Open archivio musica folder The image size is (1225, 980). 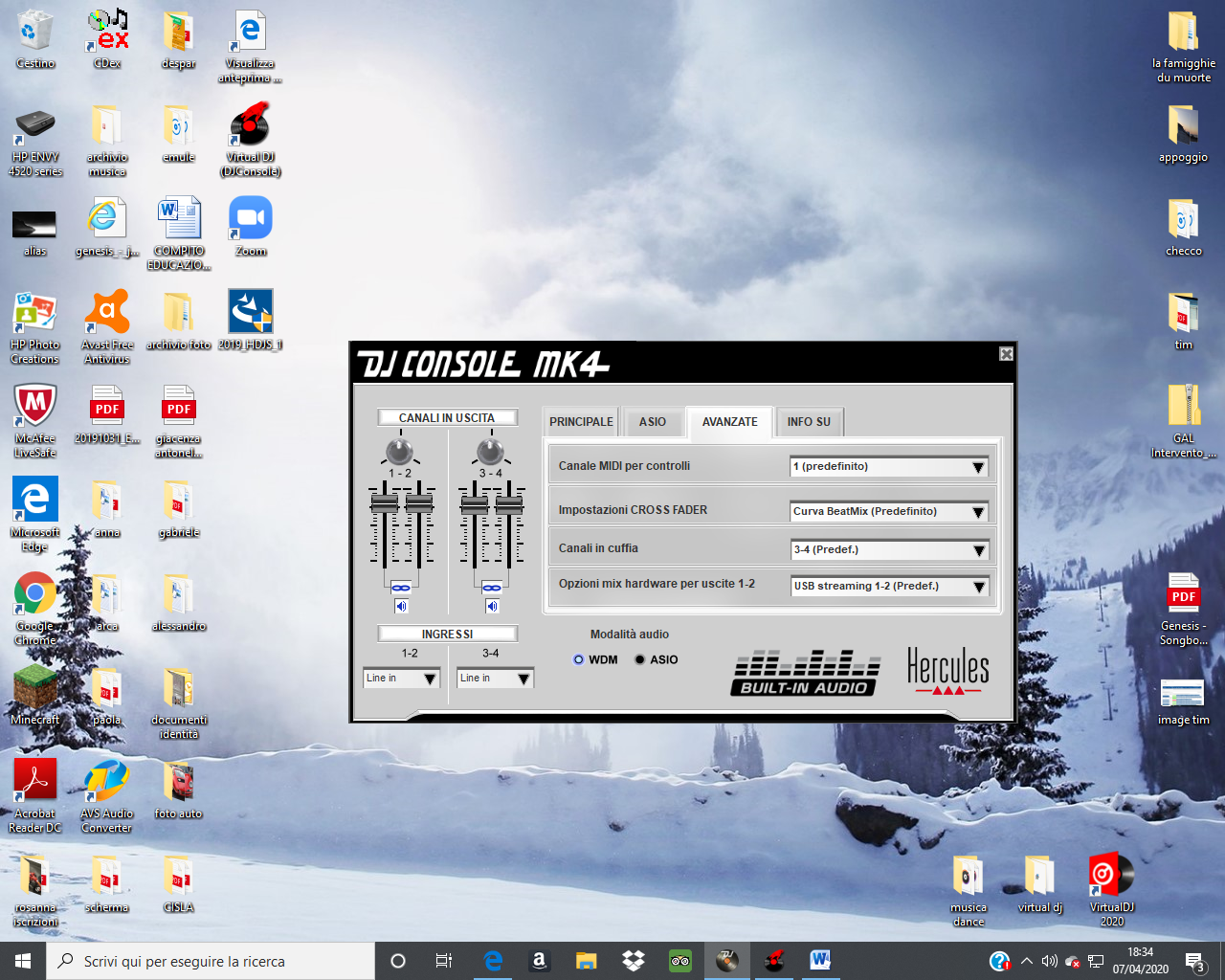(x=107, y=140)
